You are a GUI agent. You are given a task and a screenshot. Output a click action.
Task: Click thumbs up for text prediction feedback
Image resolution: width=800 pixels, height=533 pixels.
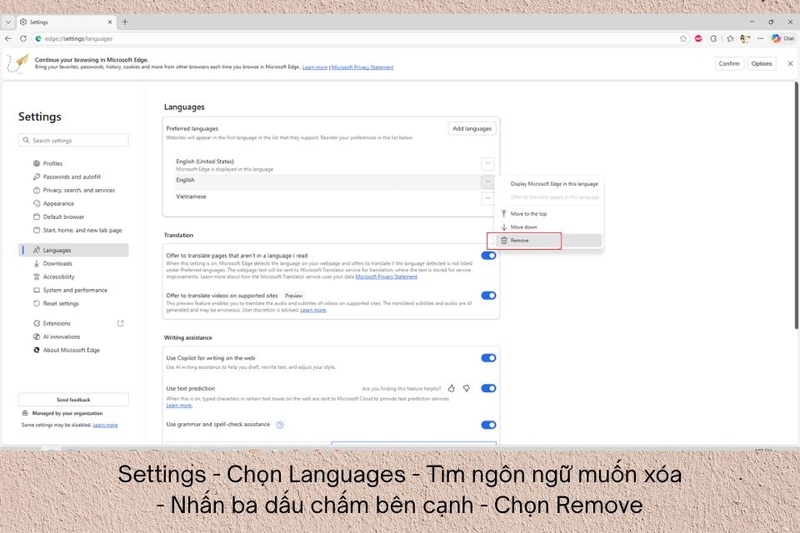pyautogui.click(x=451, y=389)
